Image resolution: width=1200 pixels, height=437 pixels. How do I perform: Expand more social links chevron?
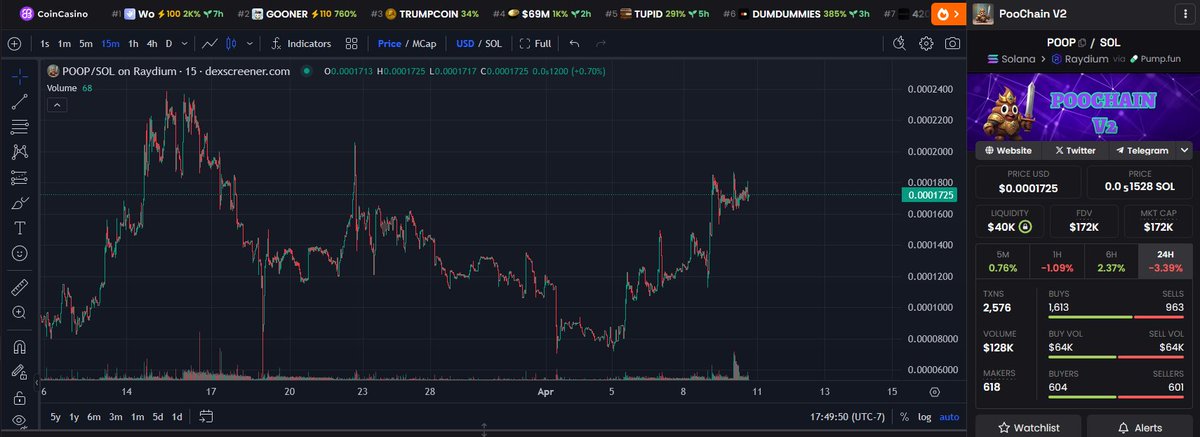(x=1184, y=150)
